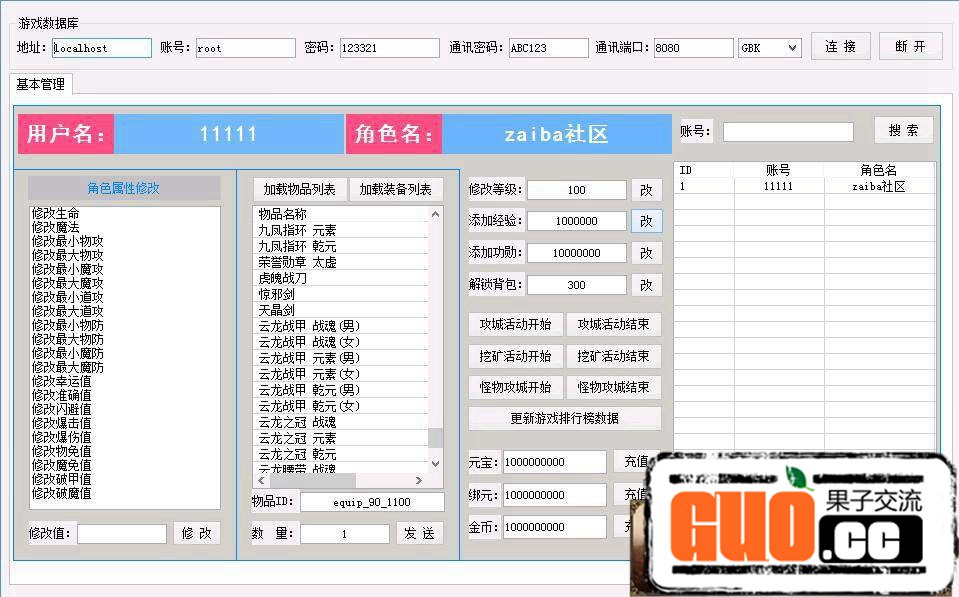The width and height of the screenshot is (959, 597).
Task: Click 加载物品列表 button
Action: click(299, 189)
